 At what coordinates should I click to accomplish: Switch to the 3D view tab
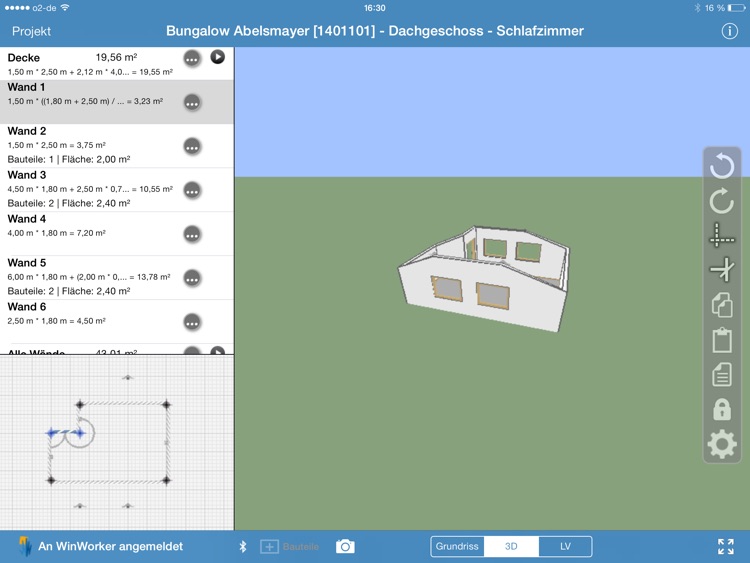(x=511, y=546)
